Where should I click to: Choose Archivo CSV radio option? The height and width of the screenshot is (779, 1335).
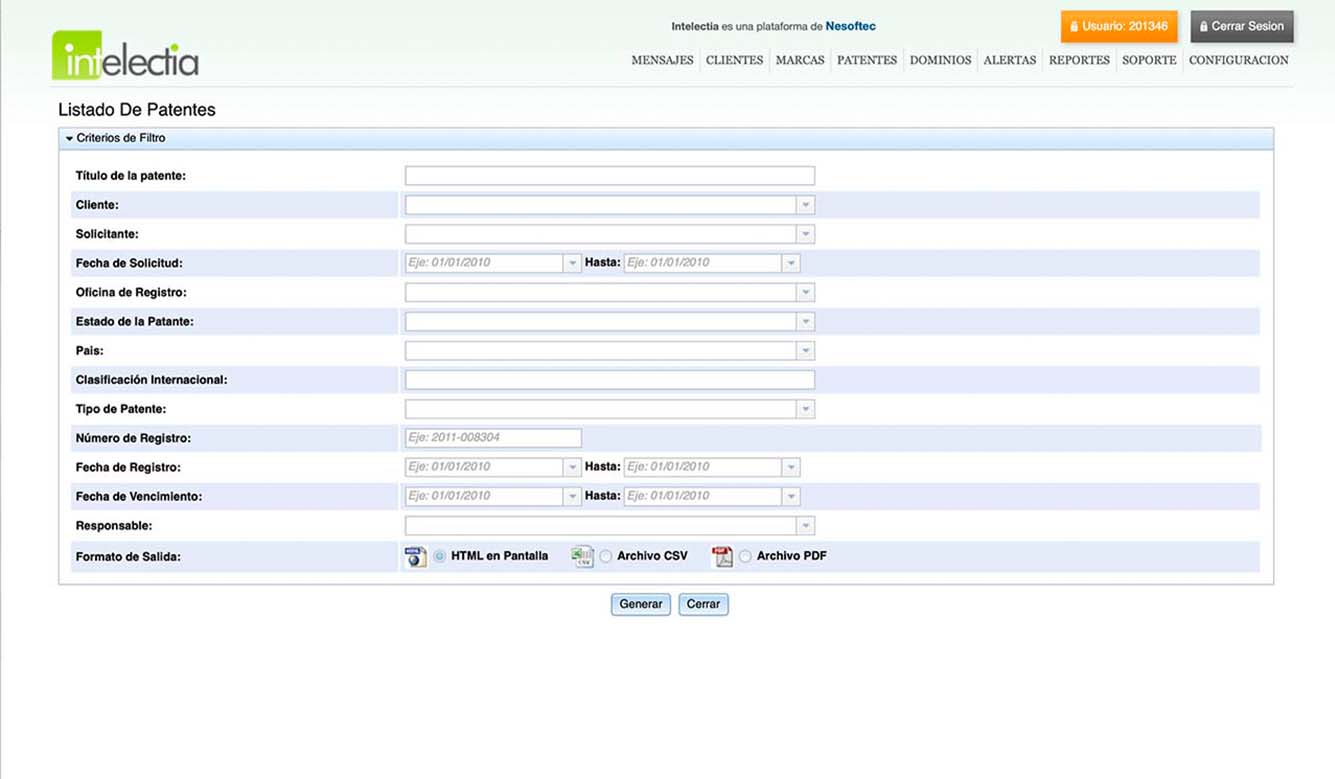coord(606,557)
